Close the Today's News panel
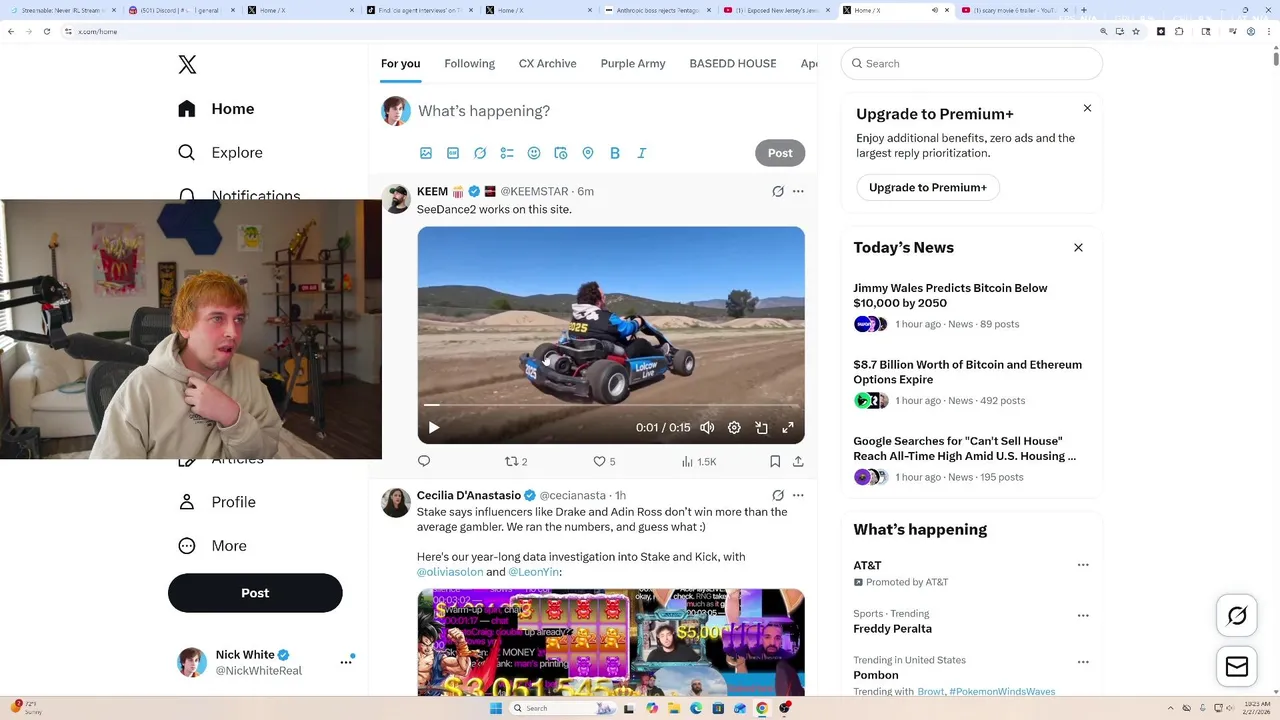 tap(1078, 247)
